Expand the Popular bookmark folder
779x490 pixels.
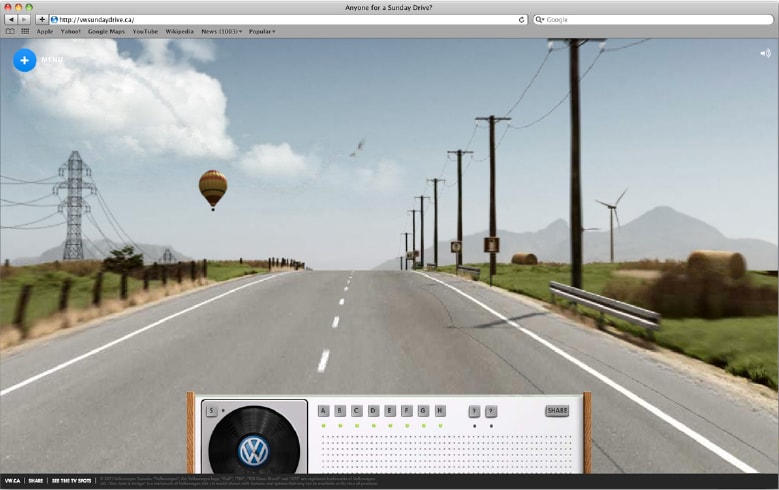262,31
